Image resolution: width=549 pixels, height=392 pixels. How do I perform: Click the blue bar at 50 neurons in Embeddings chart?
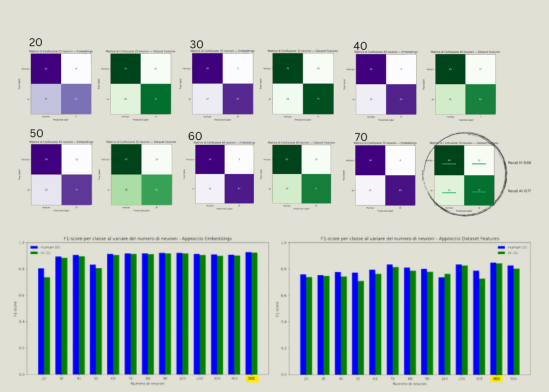click(93, 320)
